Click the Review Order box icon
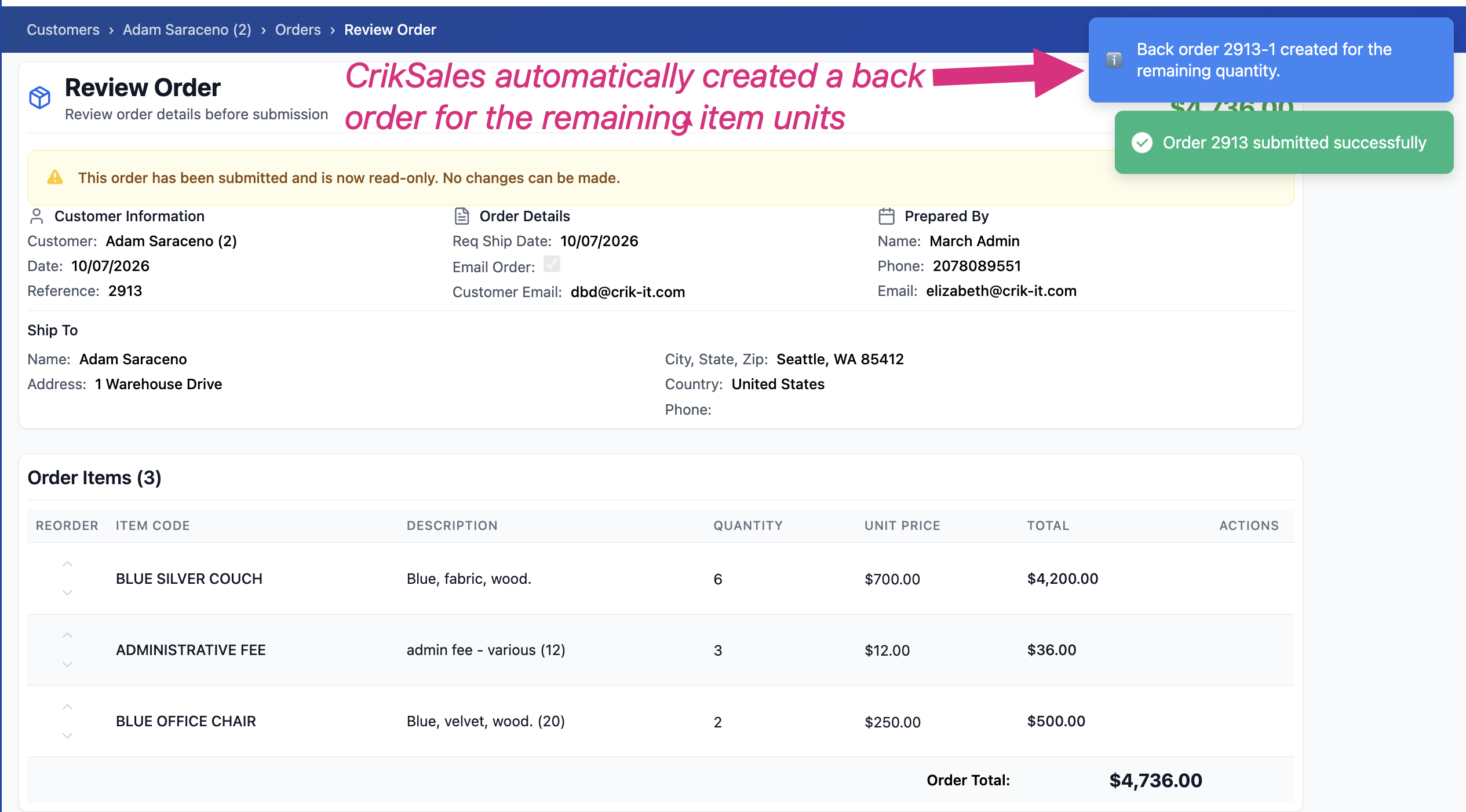Screen dimensions: 1466x812 (x=39, y=97)
